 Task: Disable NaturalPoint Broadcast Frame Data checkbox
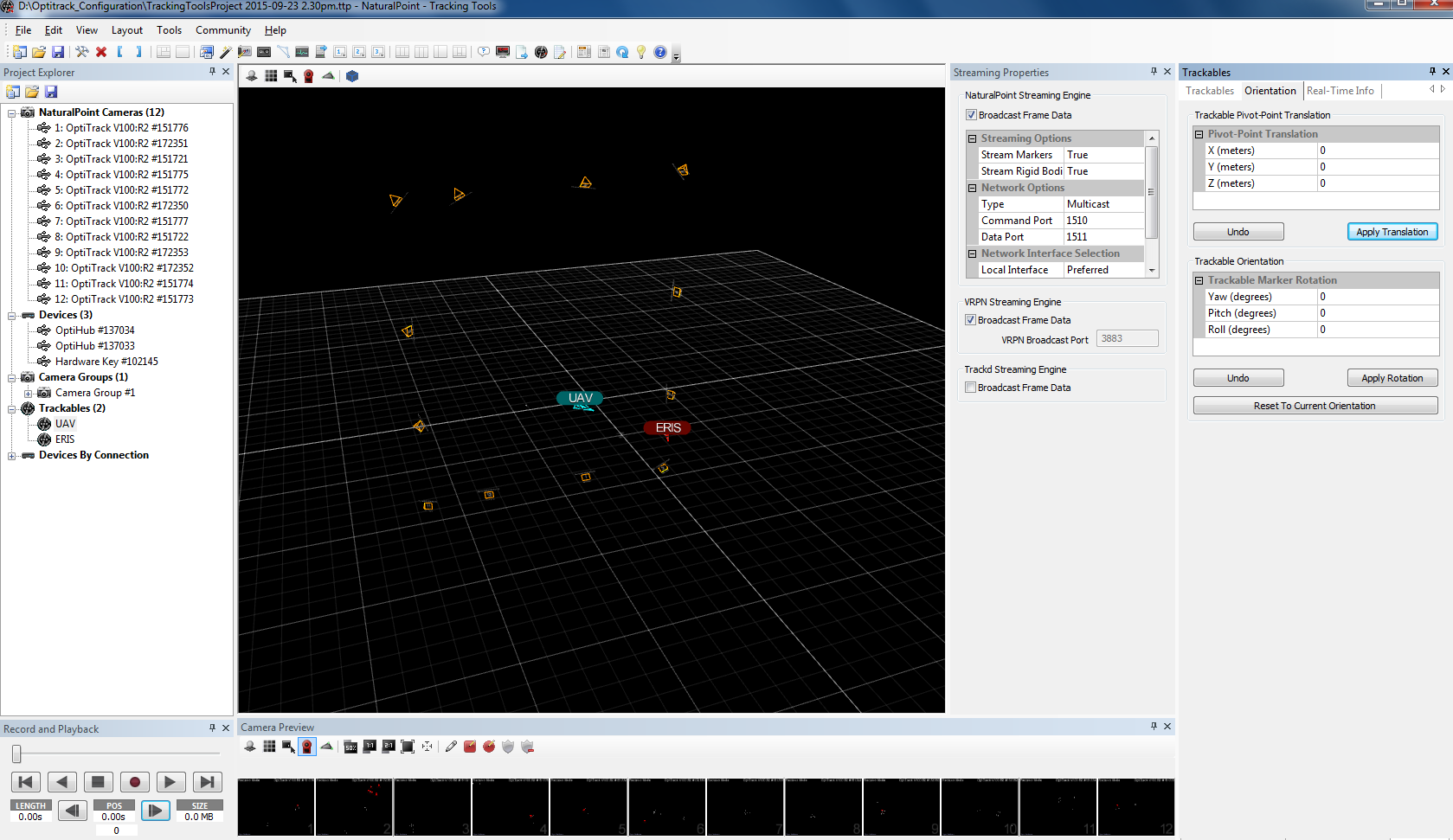pos(971,115)
